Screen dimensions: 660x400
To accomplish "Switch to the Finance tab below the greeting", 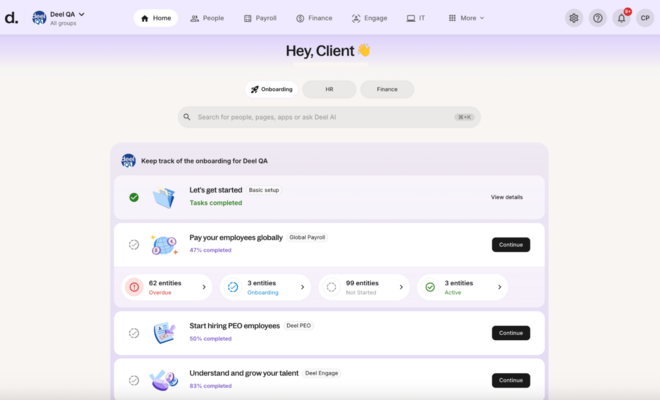I will (387, 89).
